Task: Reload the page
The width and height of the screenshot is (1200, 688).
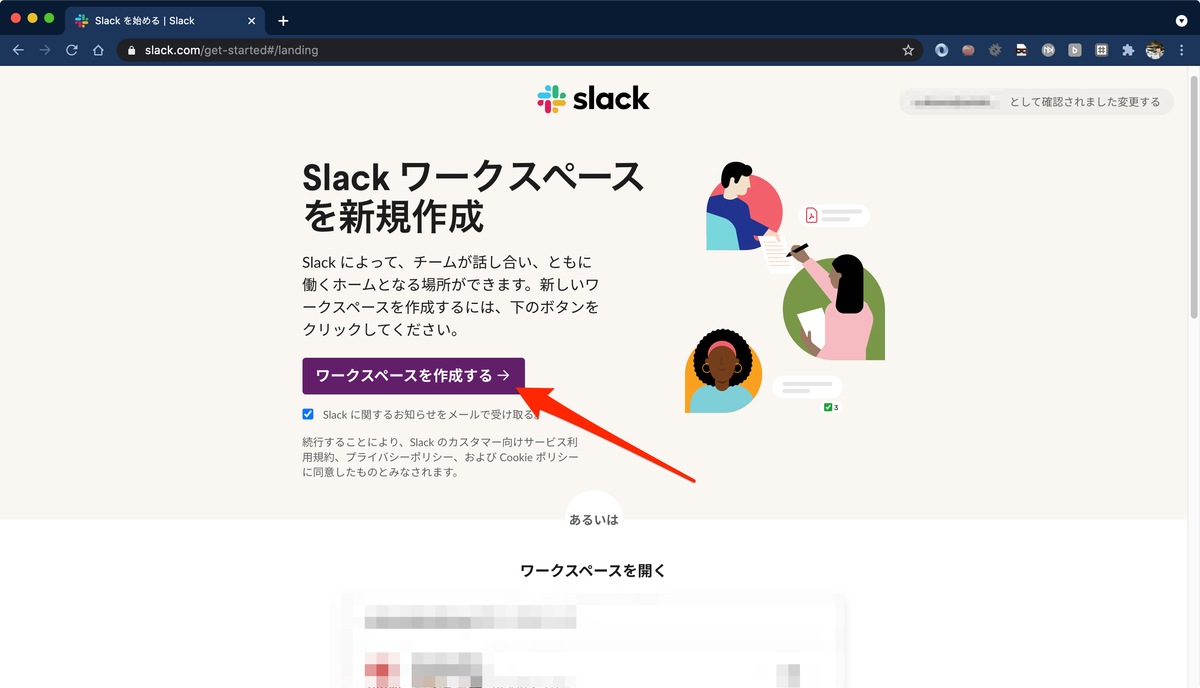Action: click(x=72, y=50)
